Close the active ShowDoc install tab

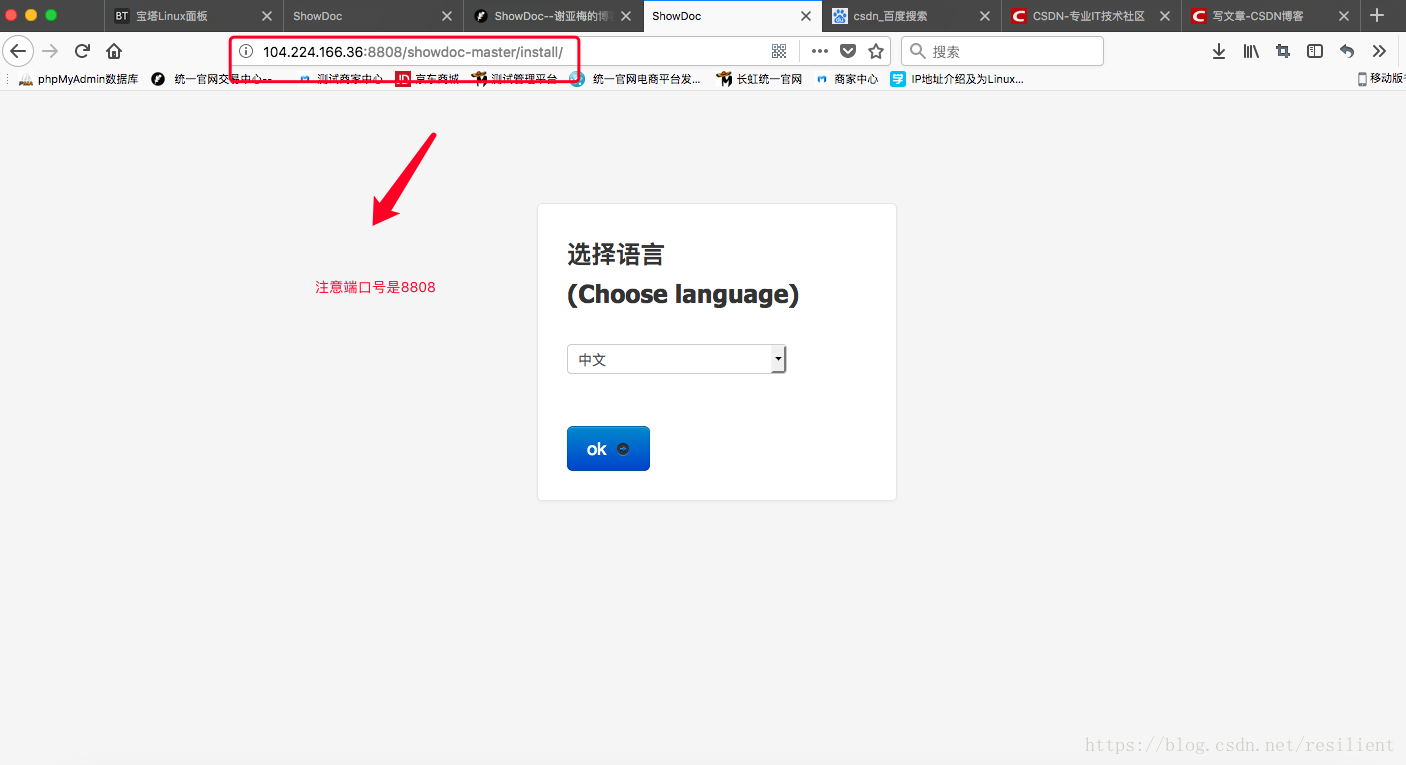[806, 16]
